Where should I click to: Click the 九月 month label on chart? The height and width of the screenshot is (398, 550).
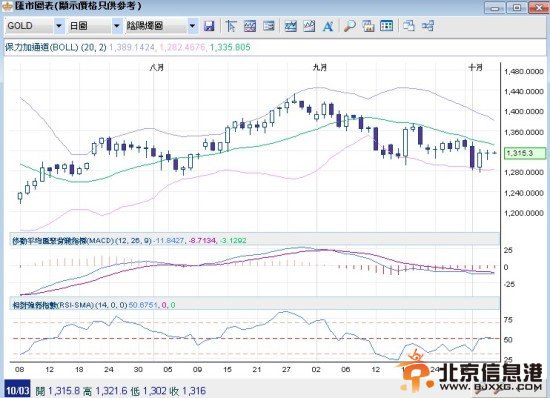(x=320, y=68)
